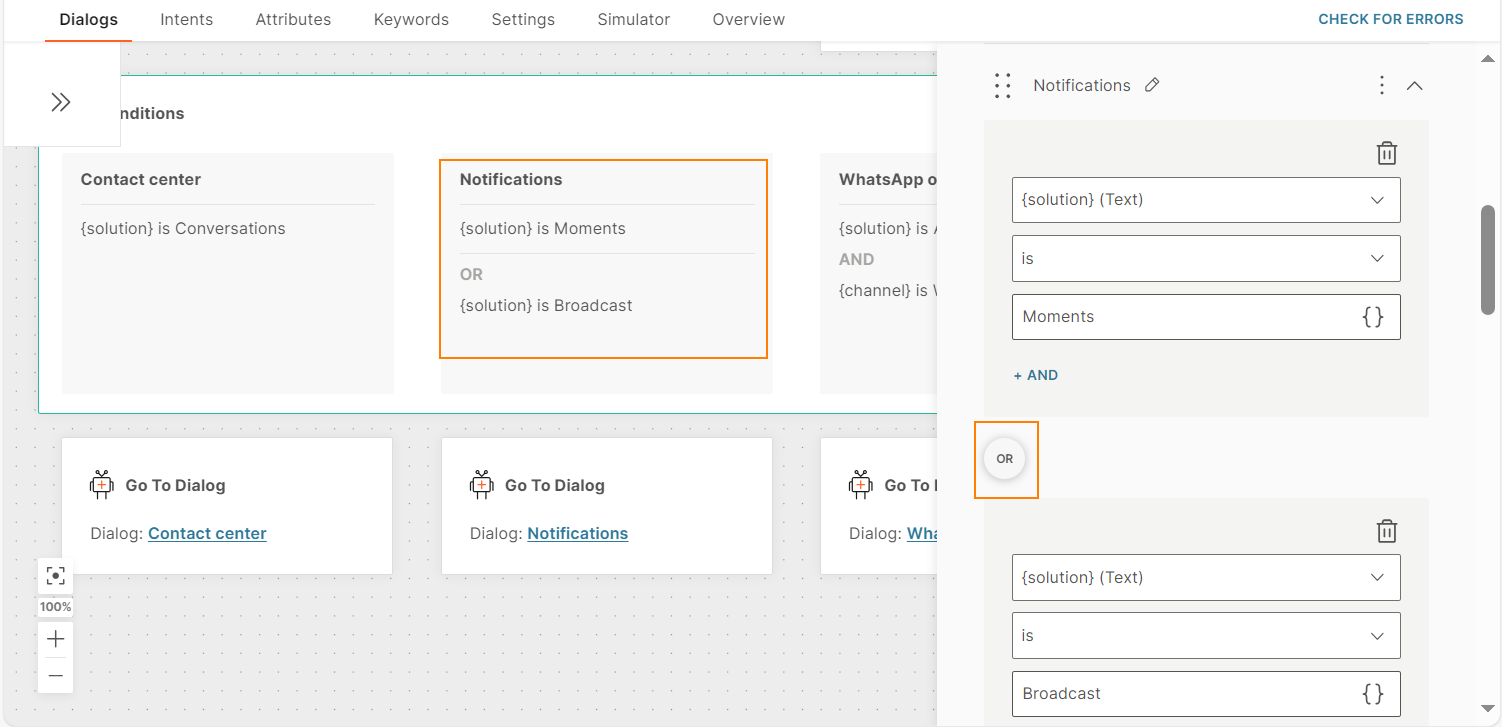This screenshot has width=1502, height=727.
Task: Delete the Broadcast condition trash icon
Action: [x=1387, y=531]
